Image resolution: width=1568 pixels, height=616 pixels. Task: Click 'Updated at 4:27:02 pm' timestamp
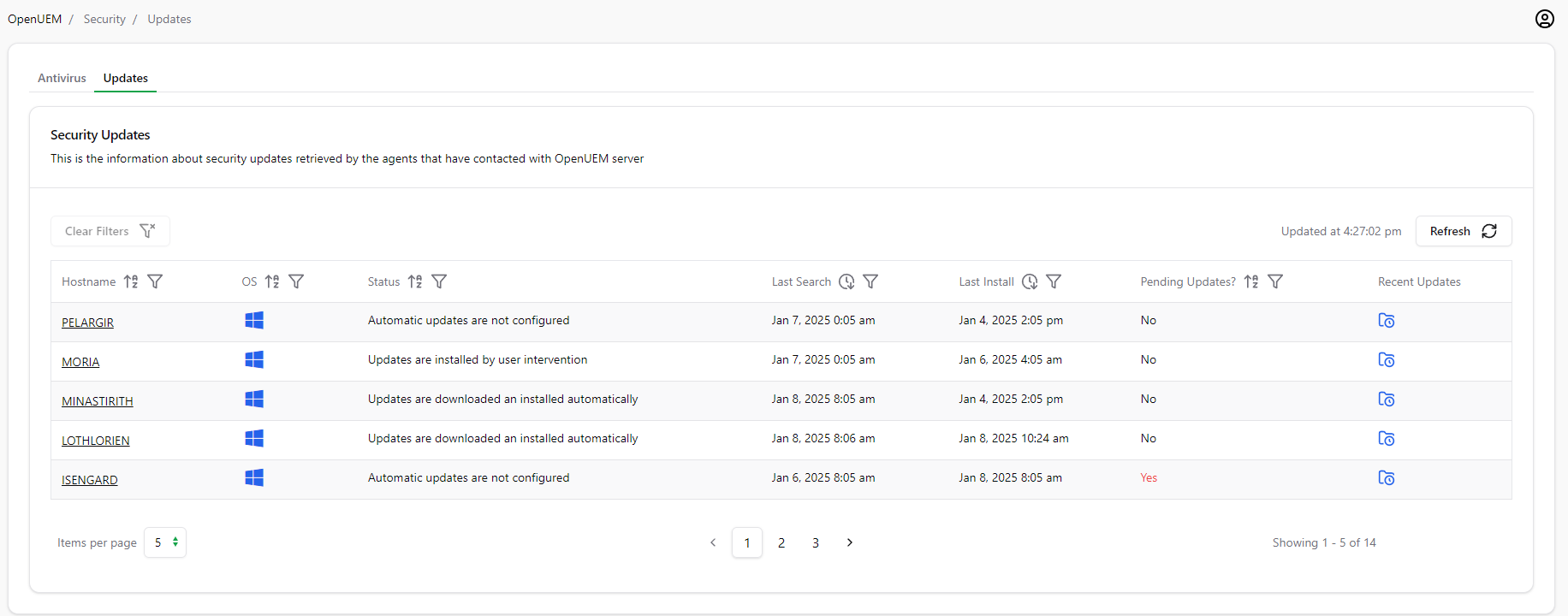[x=1341, y=231]
